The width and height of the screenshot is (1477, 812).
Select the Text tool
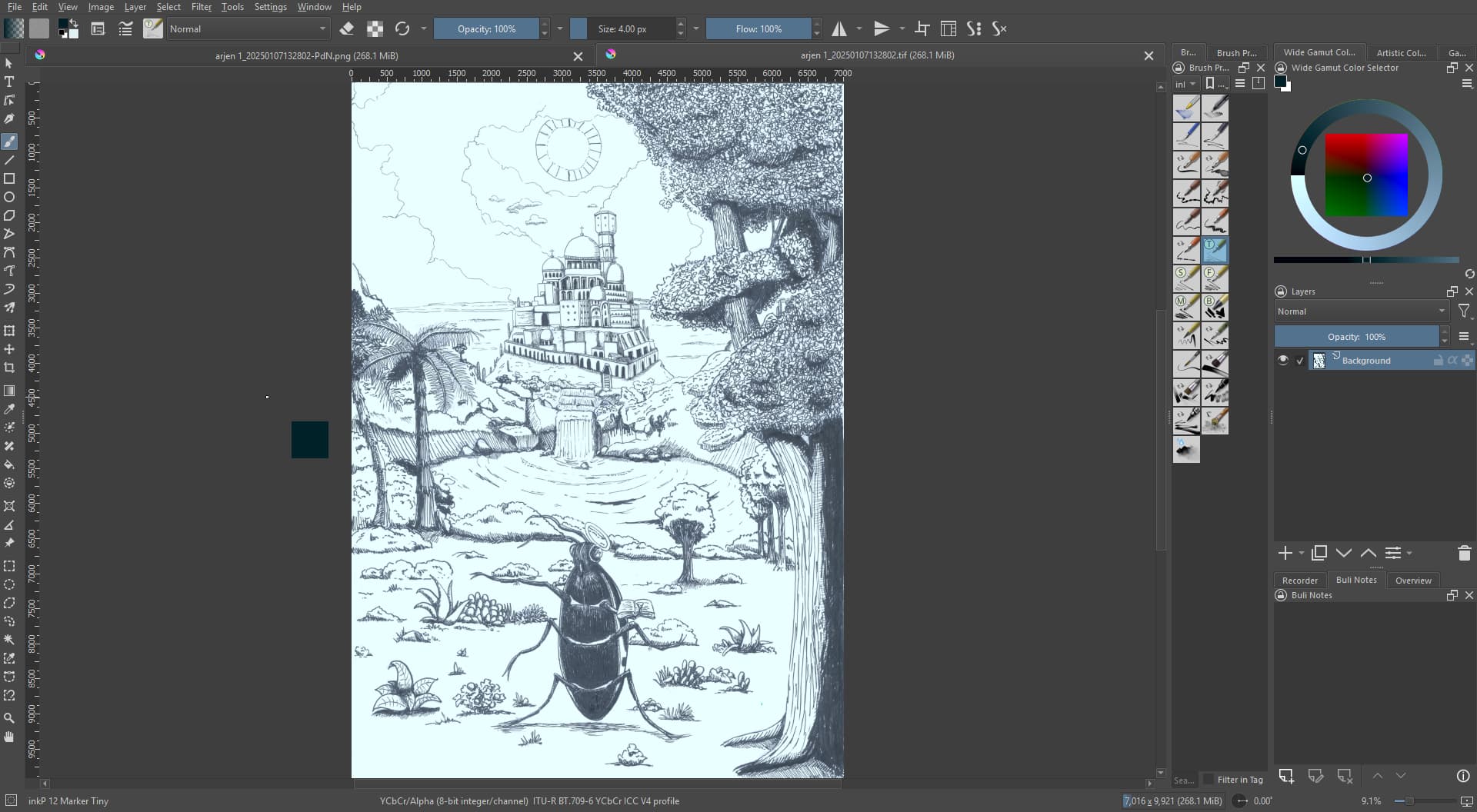click(x=9, y=82)
